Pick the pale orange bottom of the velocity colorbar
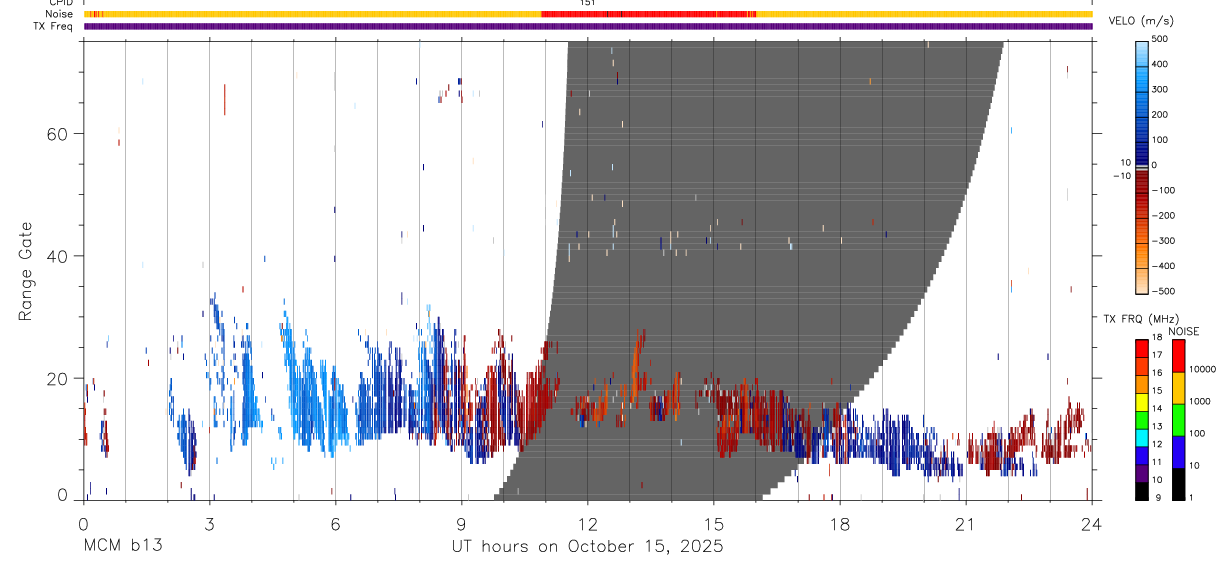Image resolution: width=1228 pixels, height=567 pixels. click(x=1142, y=283)
